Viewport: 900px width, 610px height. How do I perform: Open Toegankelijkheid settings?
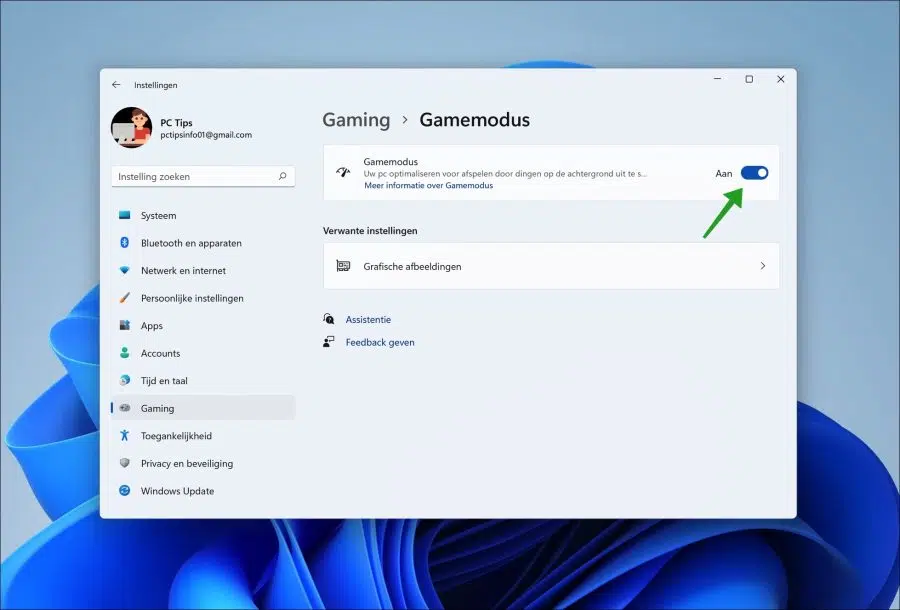tap(203, 436)
